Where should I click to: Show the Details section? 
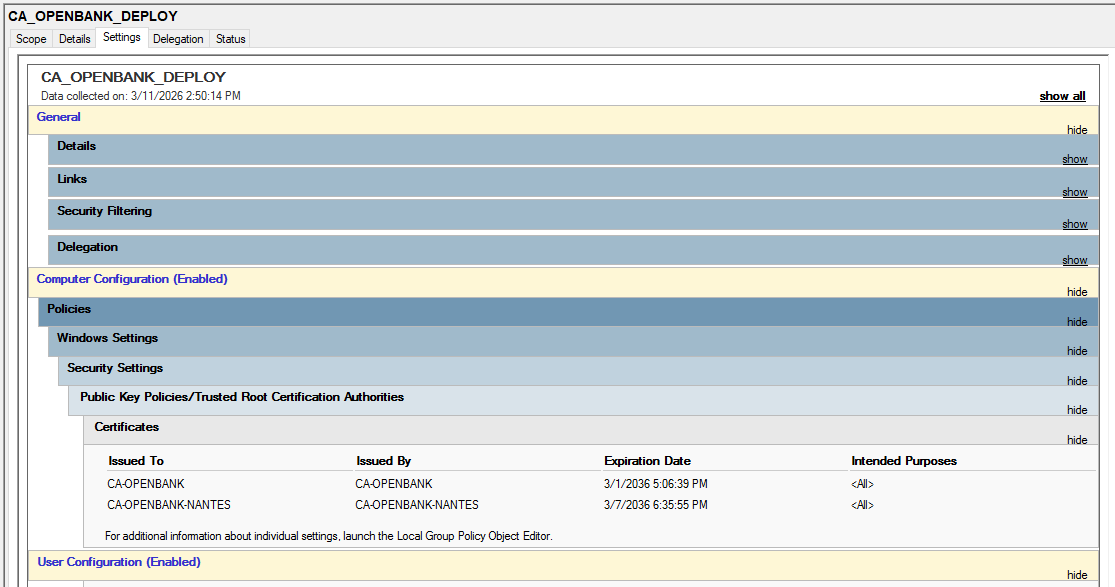click(1074, 159)
